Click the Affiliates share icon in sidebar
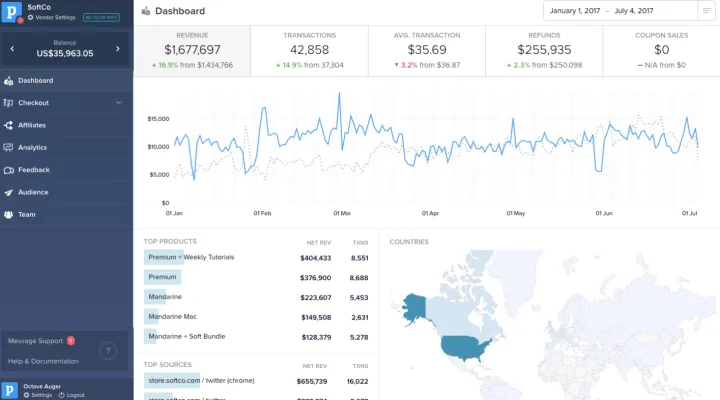The height and width of the screenshot is (400, 720). (9, 125)
